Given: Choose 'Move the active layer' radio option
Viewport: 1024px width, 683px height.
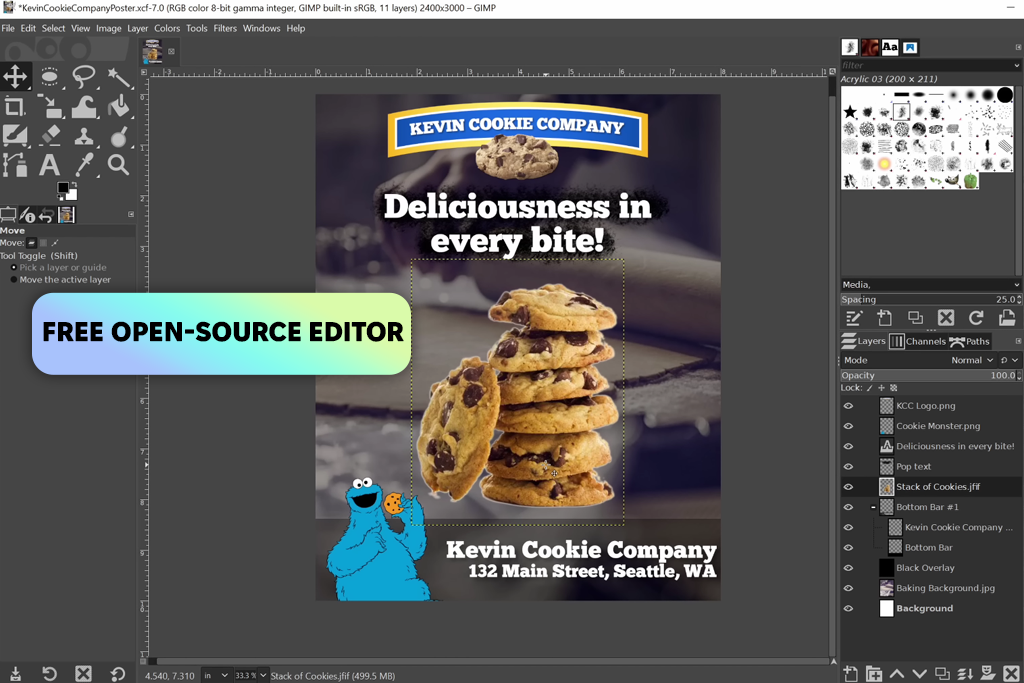Looking at the screenshot, I should pyautogui.click(x=61, y=279).
